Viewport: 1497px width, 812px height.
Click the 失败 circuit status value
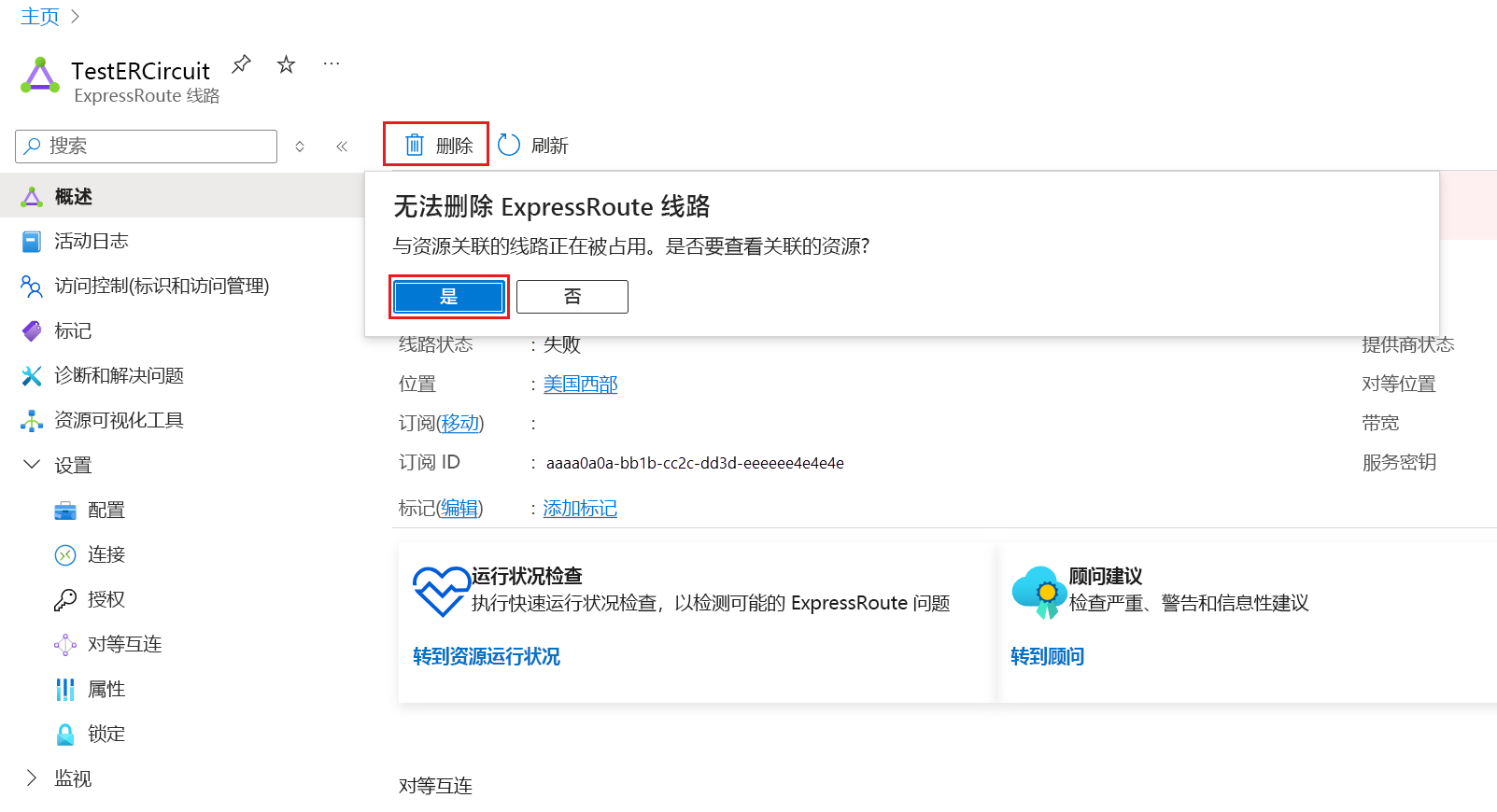[x=562, y=345]
